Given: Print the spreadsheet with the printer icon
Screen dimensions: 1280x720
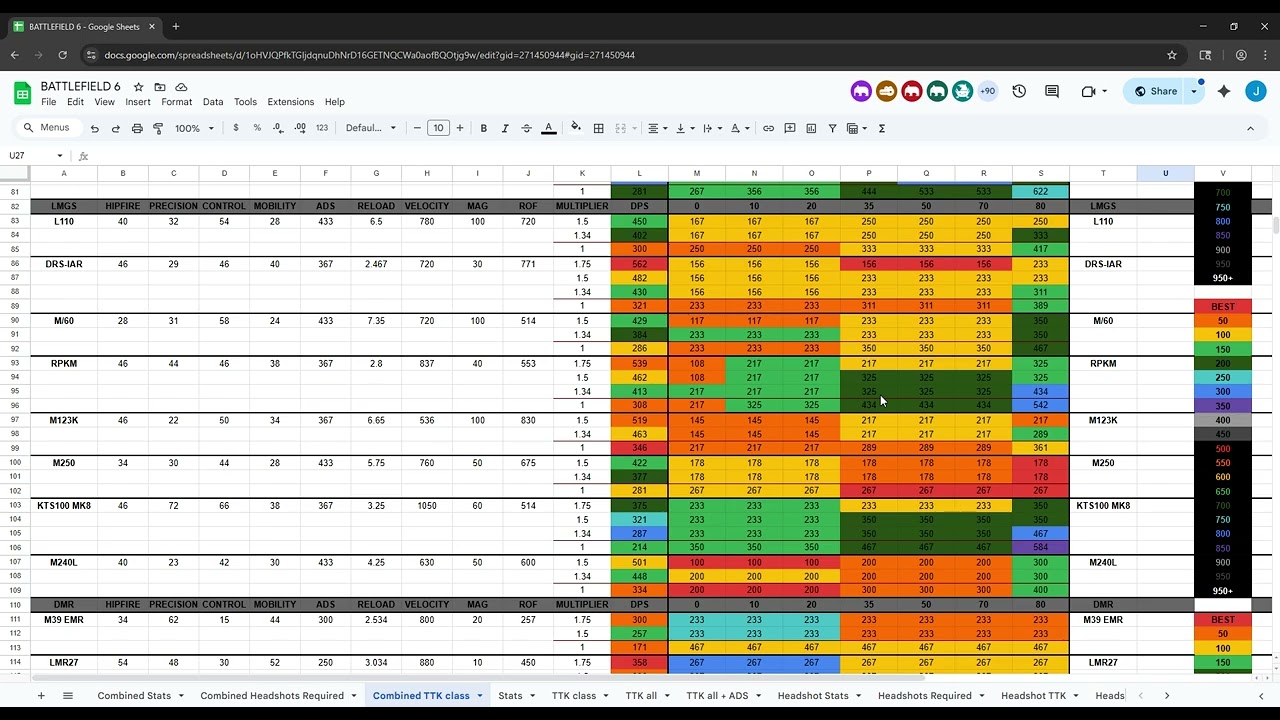Looking at the screenshot, I should click(x=137, y=128).
